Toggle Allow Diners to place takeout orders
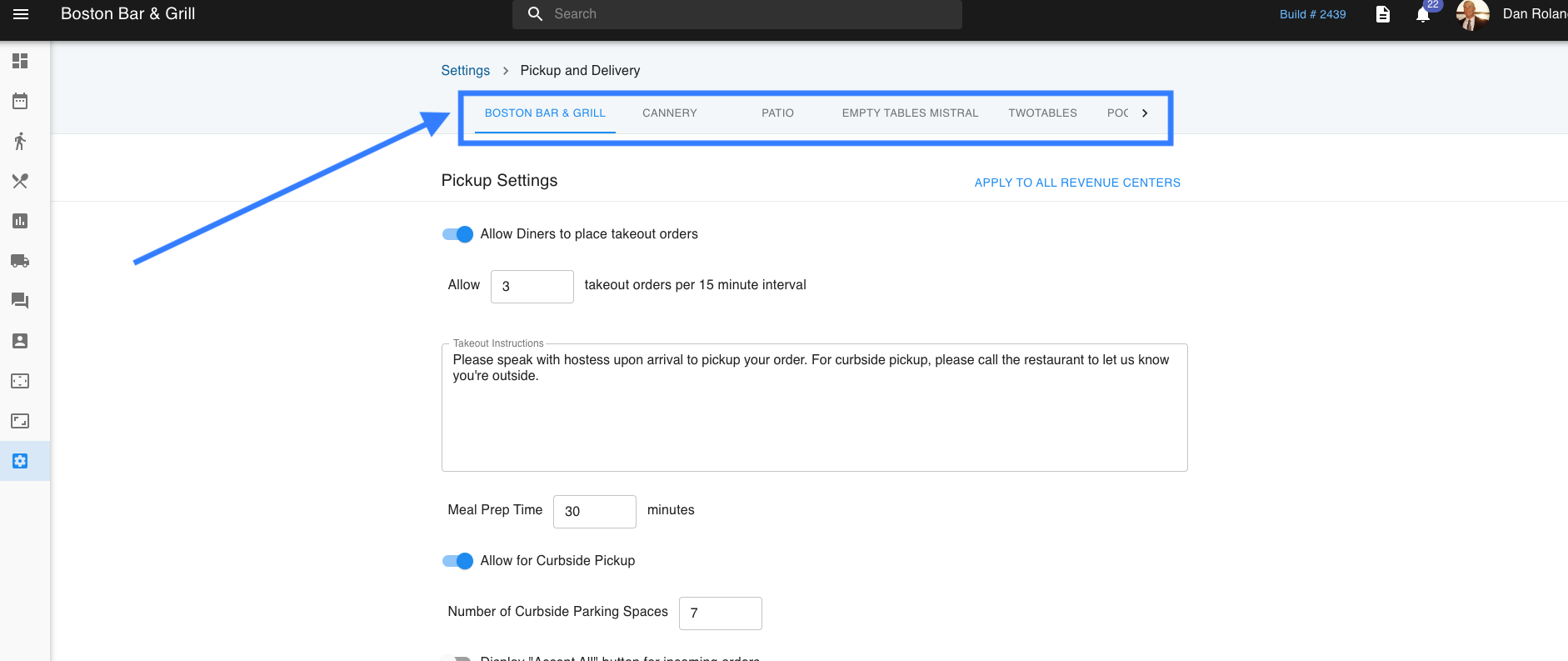The image size is (1568, 661). pyautogui.click(x=457, y=234)
